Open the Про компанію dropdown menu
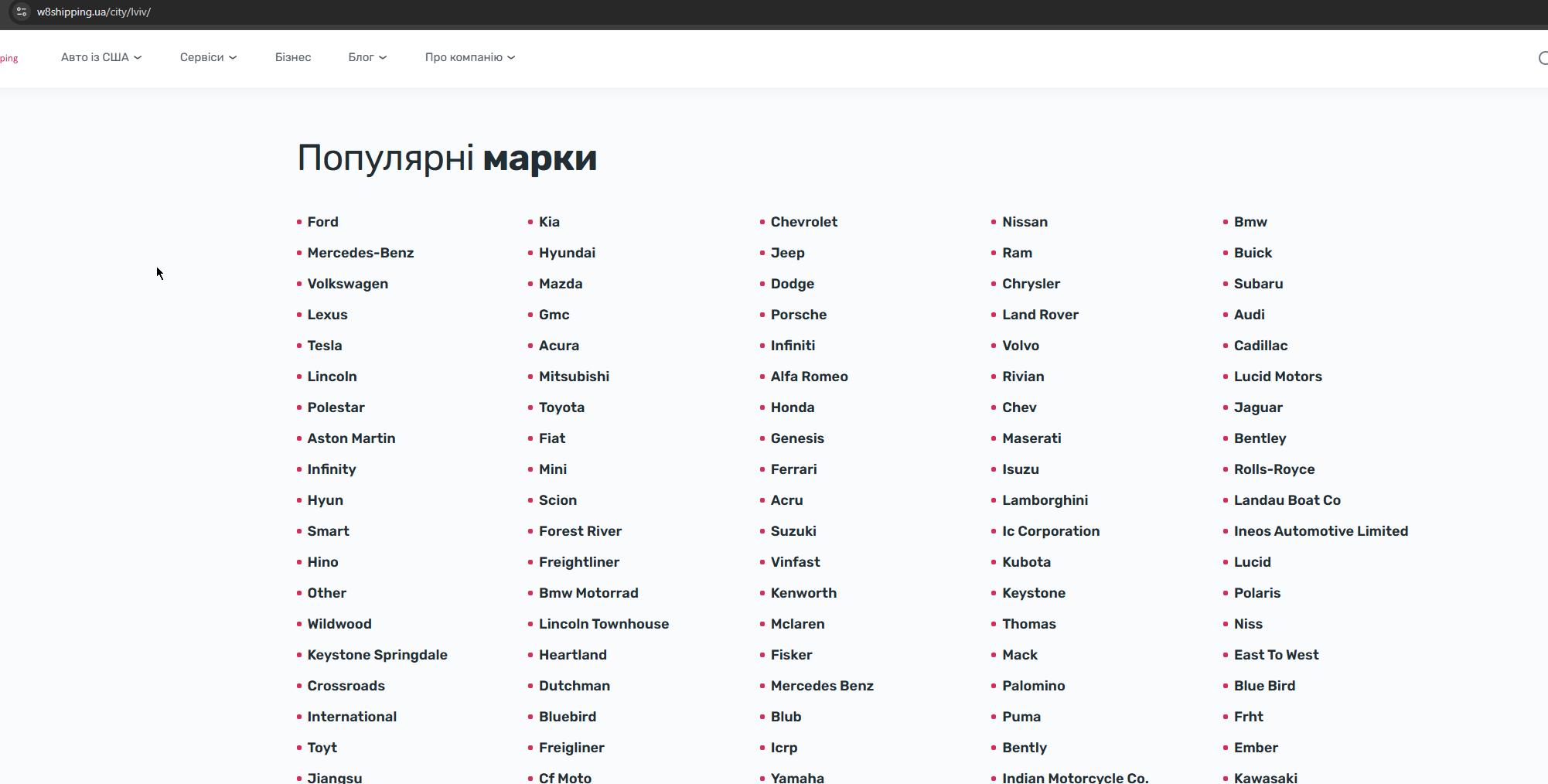1548x784 pixels. [470, 57]
